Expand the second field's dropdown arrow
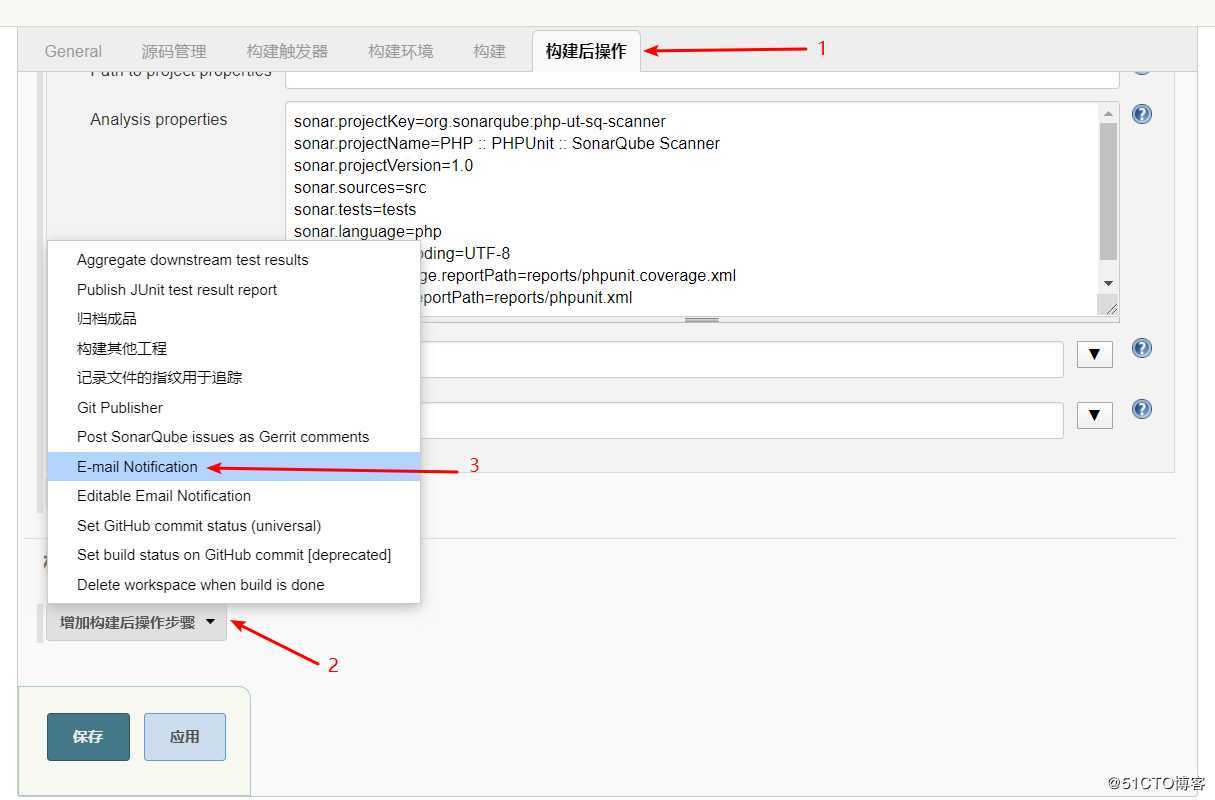The width and height of the screenshot is (1215, 800). [1094, 415]
